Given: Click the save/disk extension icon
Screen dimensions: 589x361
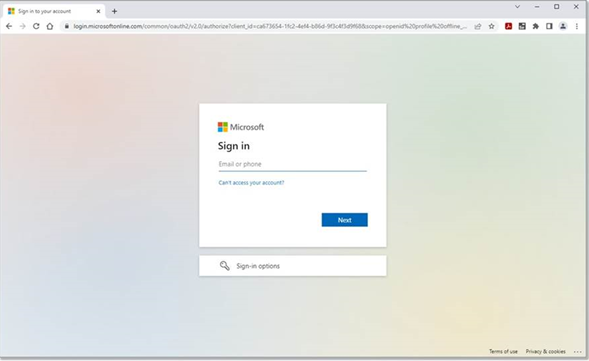Looking at the screenshot, I should [522, 26].
